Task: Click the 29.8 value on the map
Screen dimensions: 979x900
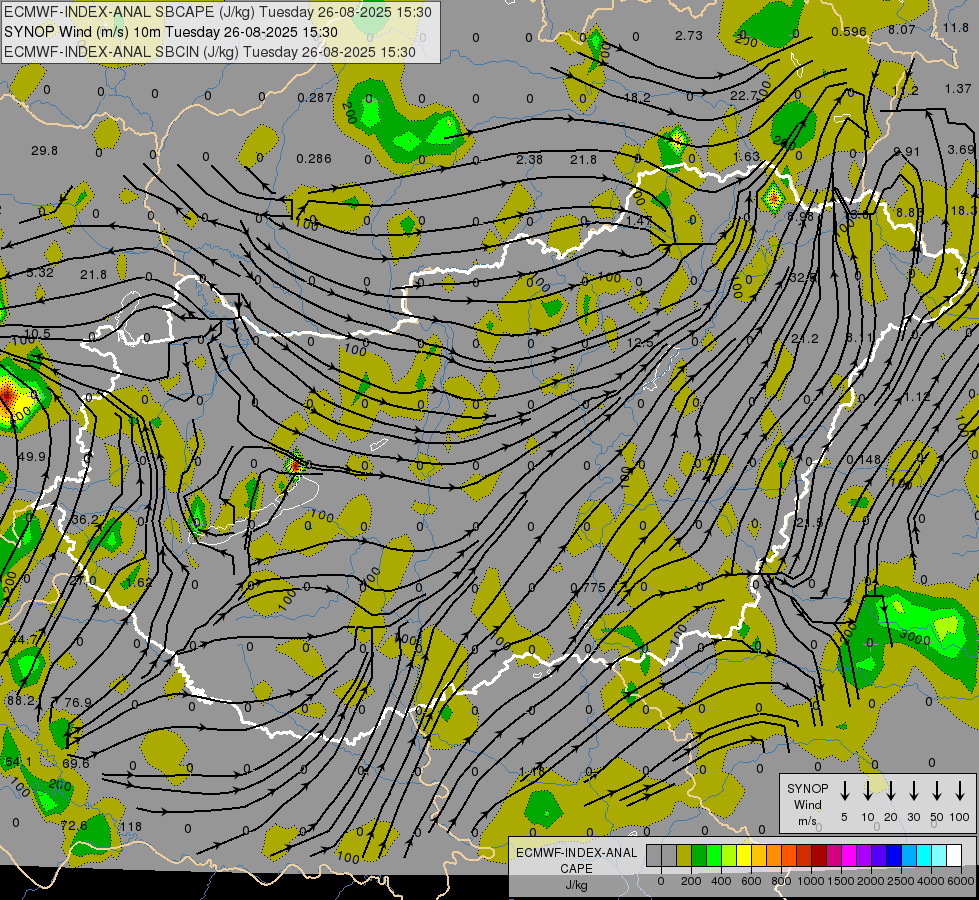Action: [x=44, y=151]
